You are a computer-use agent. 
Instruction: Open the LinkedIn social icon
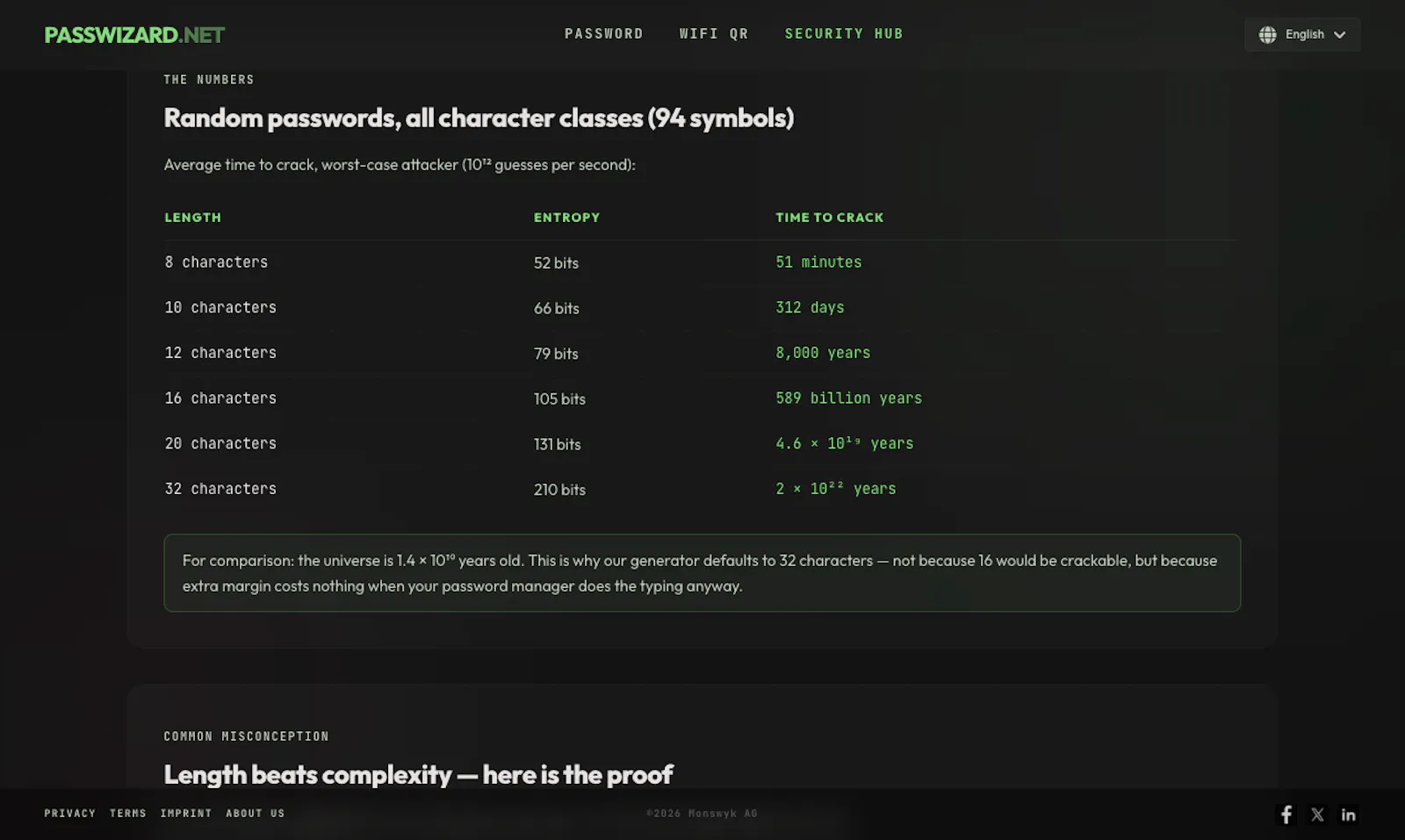tap(1348, 815)
